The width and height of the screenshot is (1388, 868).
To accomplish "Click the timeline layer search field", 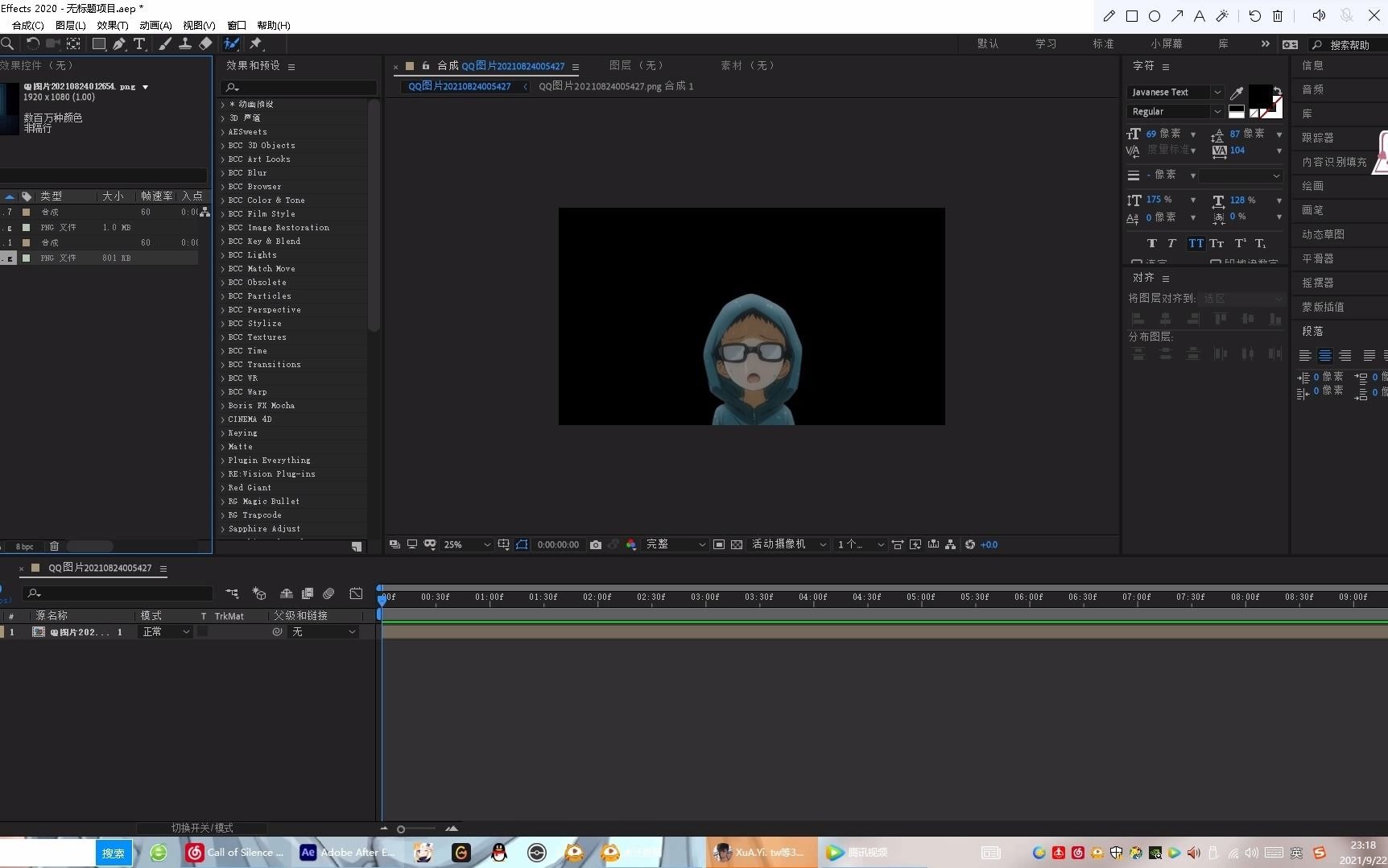I will [x=118, y=593].
